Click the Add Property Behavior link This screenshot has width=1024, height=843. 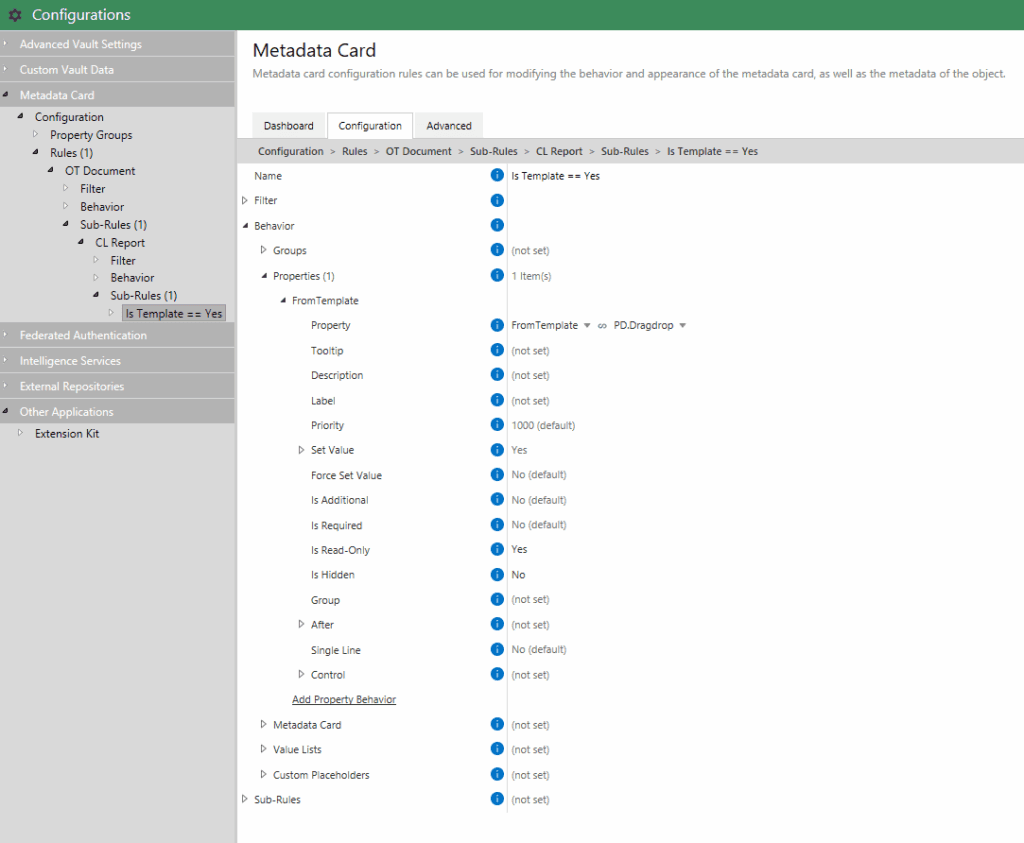[x=344, y=700]
